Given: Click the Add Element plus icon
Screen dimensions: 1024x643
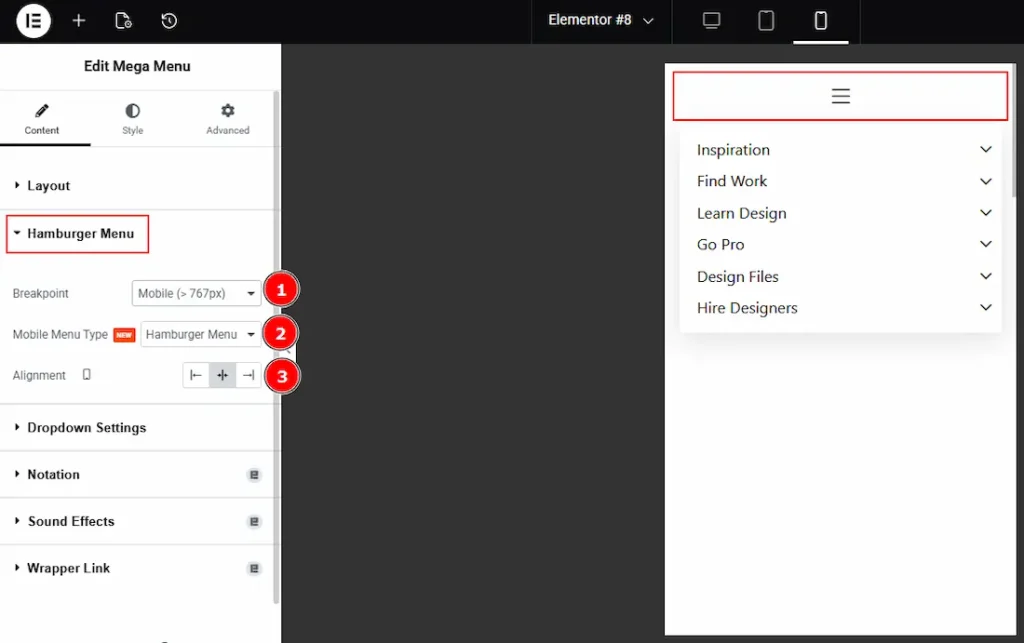Looking at the screenshot, I should coord(78,20).
